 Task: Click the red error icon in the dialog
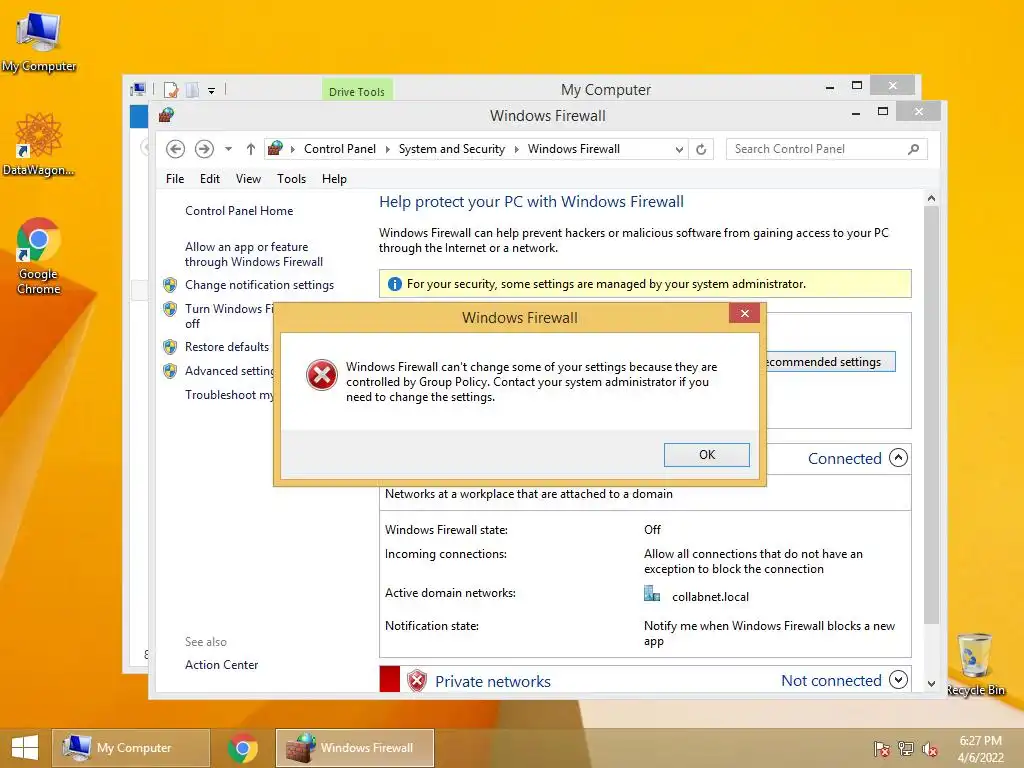[x=322, y=375]
